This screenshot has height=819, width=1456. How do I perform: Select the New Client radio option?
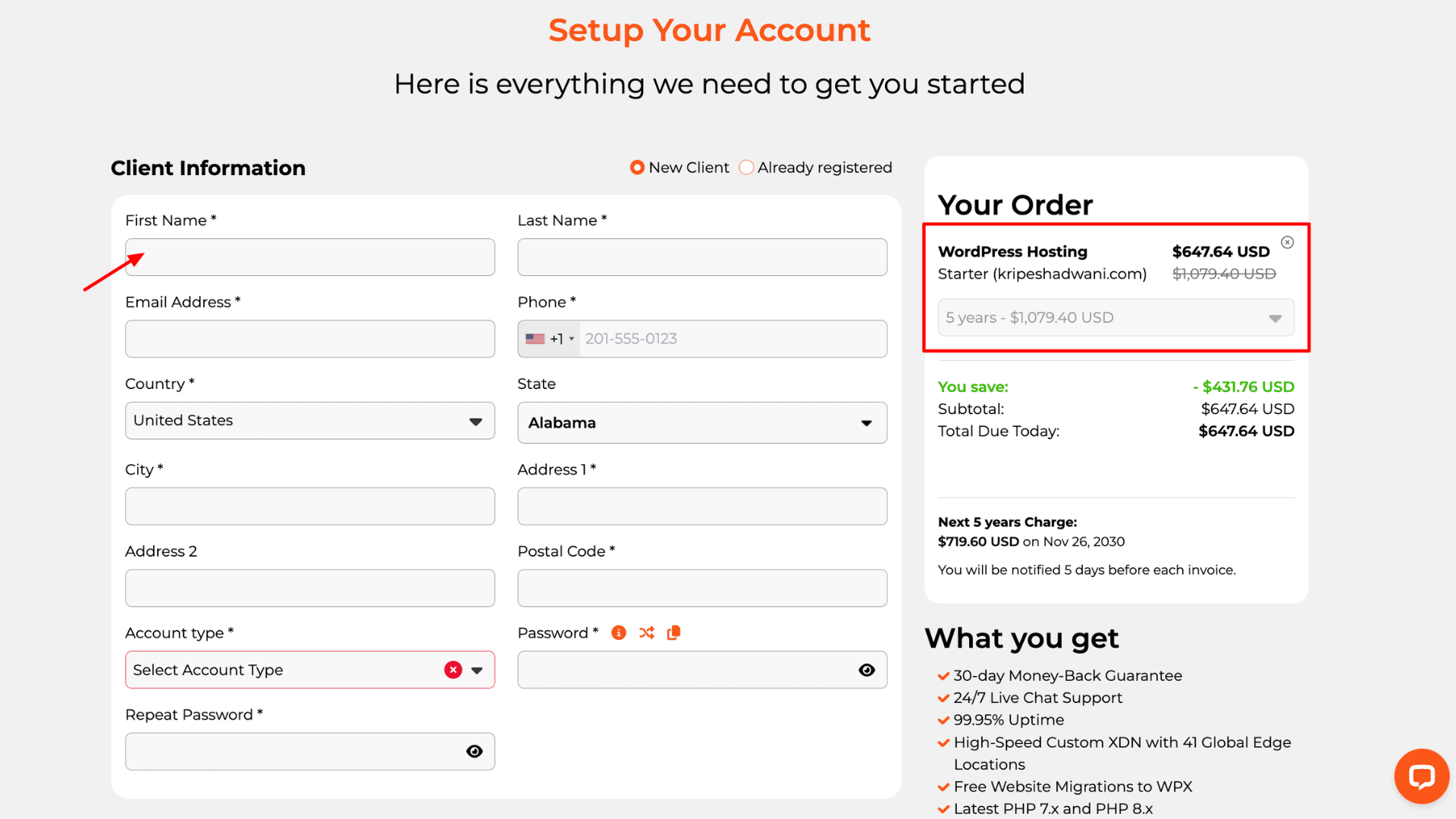tap(637, 168)
